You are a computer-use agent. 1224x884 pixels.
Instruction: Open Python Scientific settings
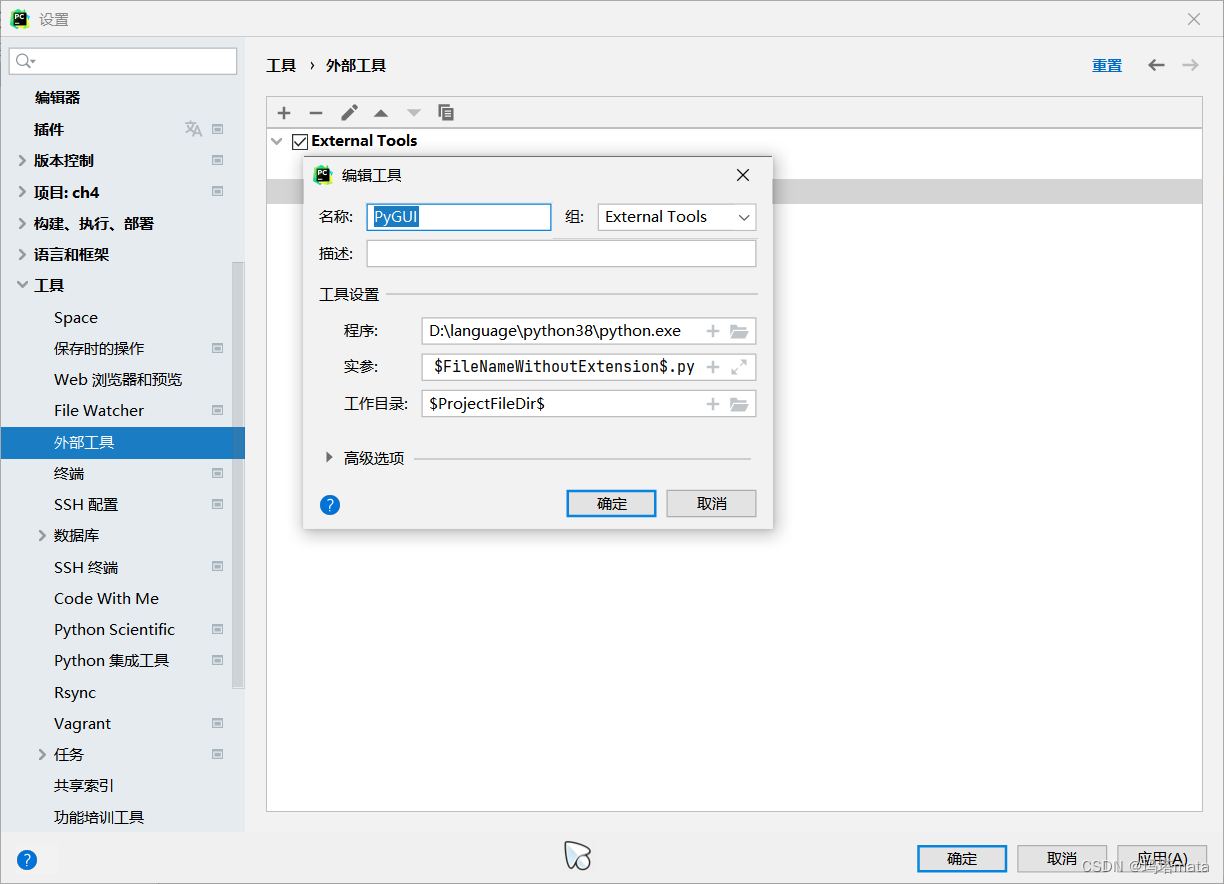point(114,629)
